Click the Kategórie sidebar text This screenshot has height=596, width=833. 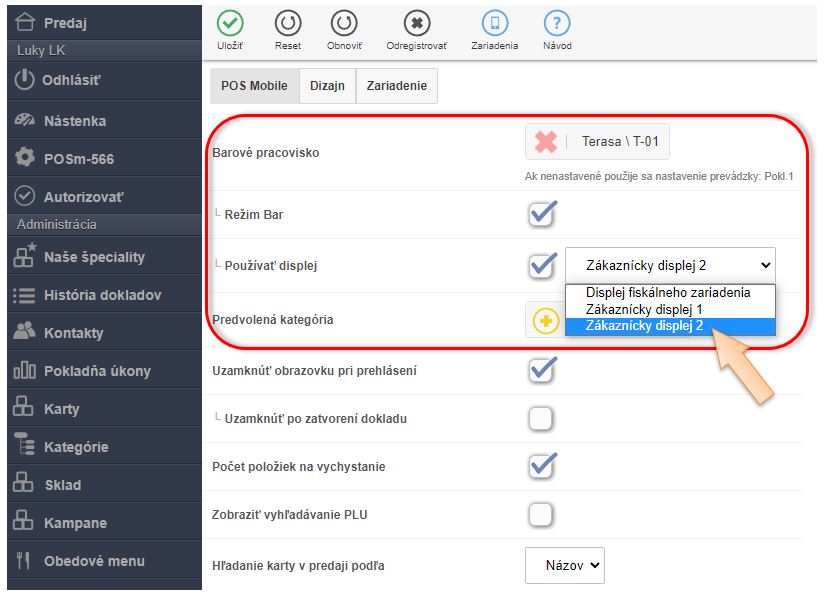tap(76, 447)
